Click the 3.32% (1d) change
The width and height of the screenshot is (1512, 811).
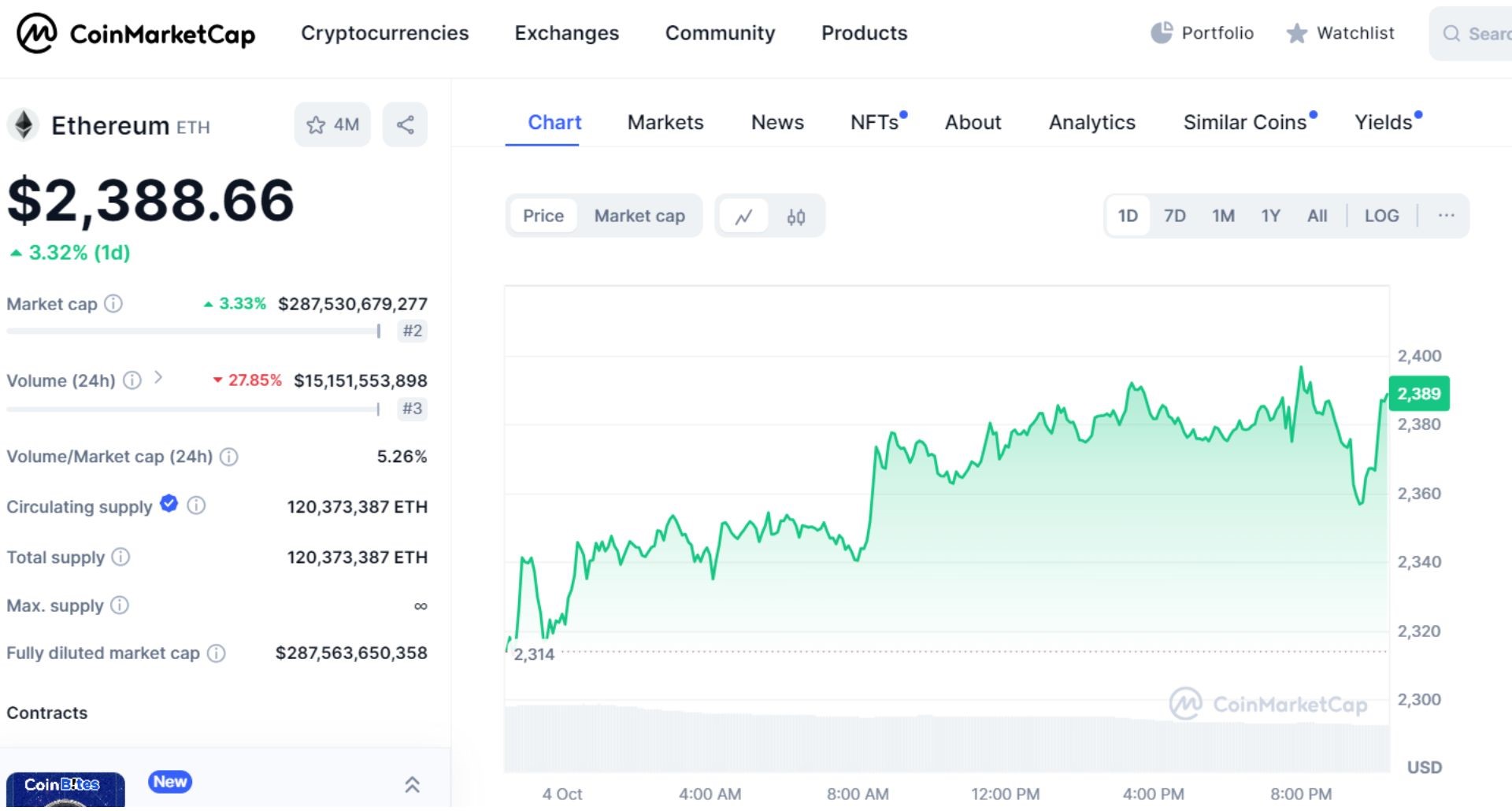point(69,253)
